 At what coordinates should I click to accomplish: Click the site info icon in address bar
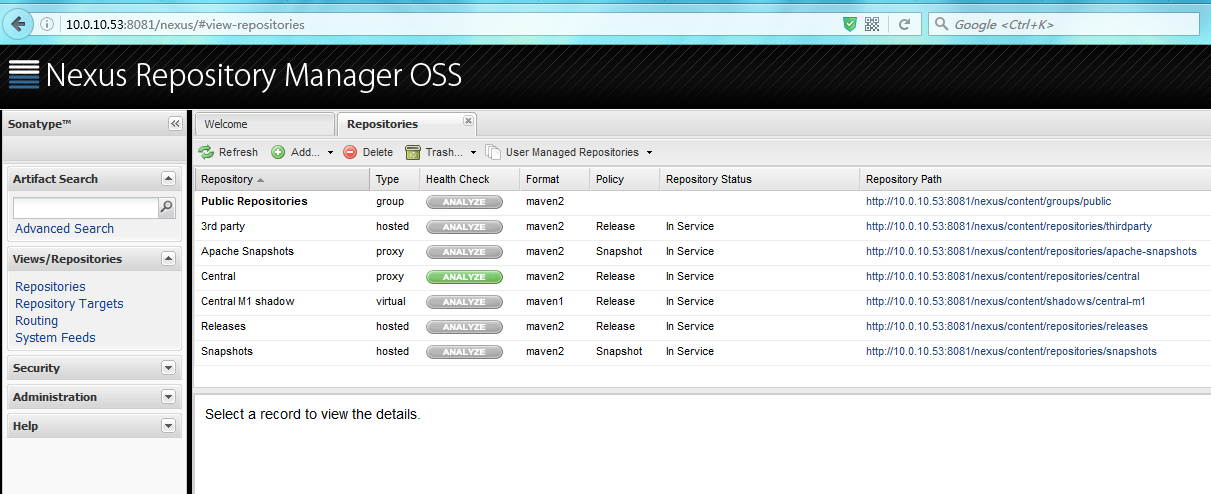pyautogui.click(x=47, y=24)
